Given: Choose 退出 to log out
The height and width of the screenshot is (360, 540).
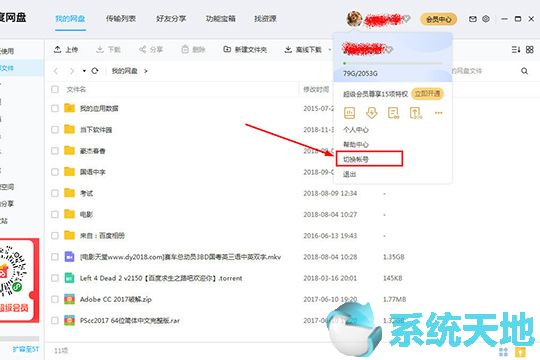Looking at the screenshot, I should point(350,174).
